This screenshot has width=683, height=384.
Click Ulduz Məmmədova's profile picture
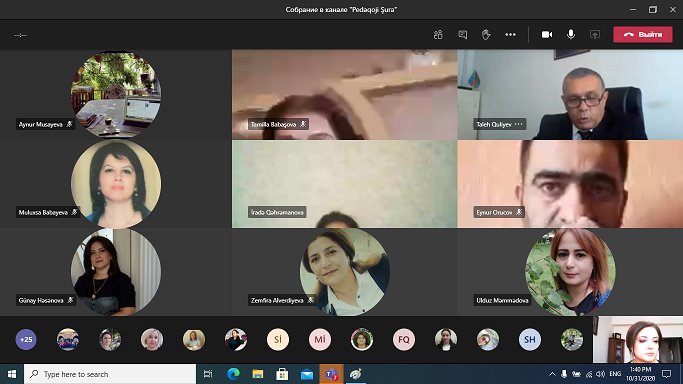tap(570, 272)
